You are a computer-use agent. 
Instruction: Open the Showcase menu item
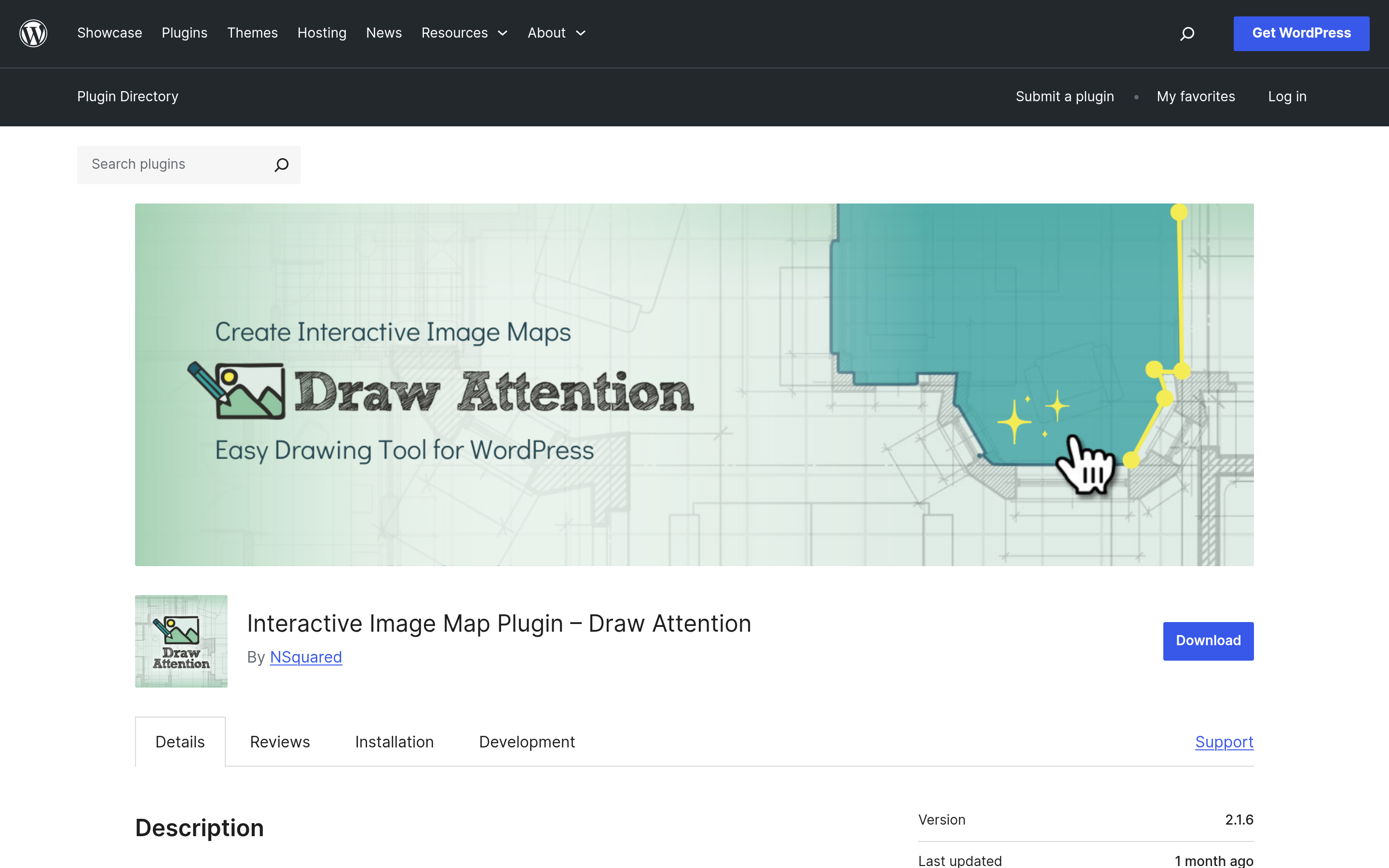[109, 33]
